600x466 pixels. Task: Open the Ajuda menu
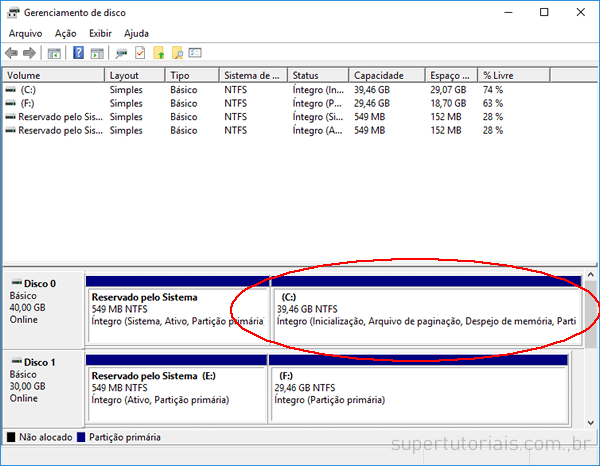[136, 33]
